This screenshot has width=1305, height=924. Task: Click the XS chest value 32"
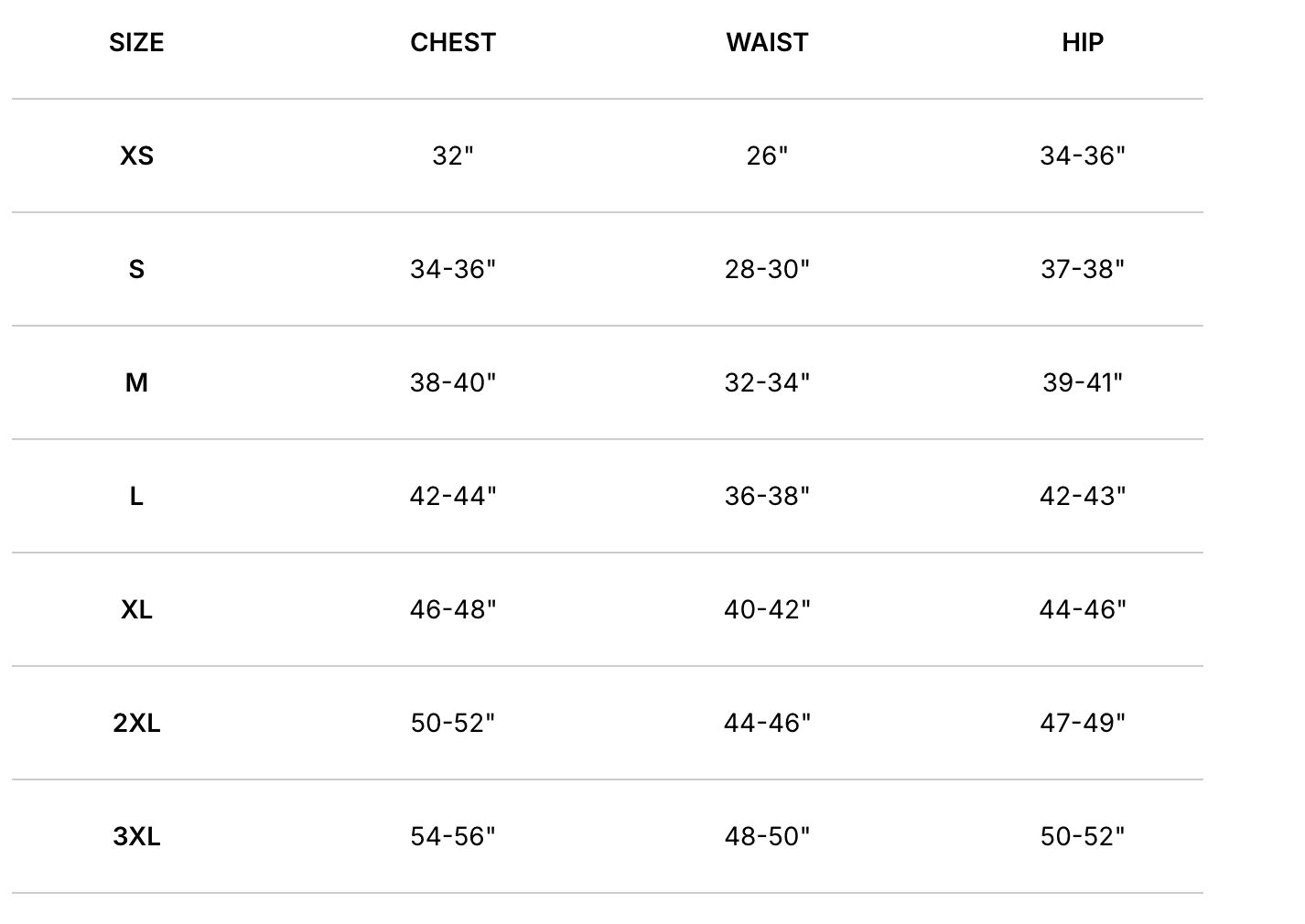(x=453, y=156)
